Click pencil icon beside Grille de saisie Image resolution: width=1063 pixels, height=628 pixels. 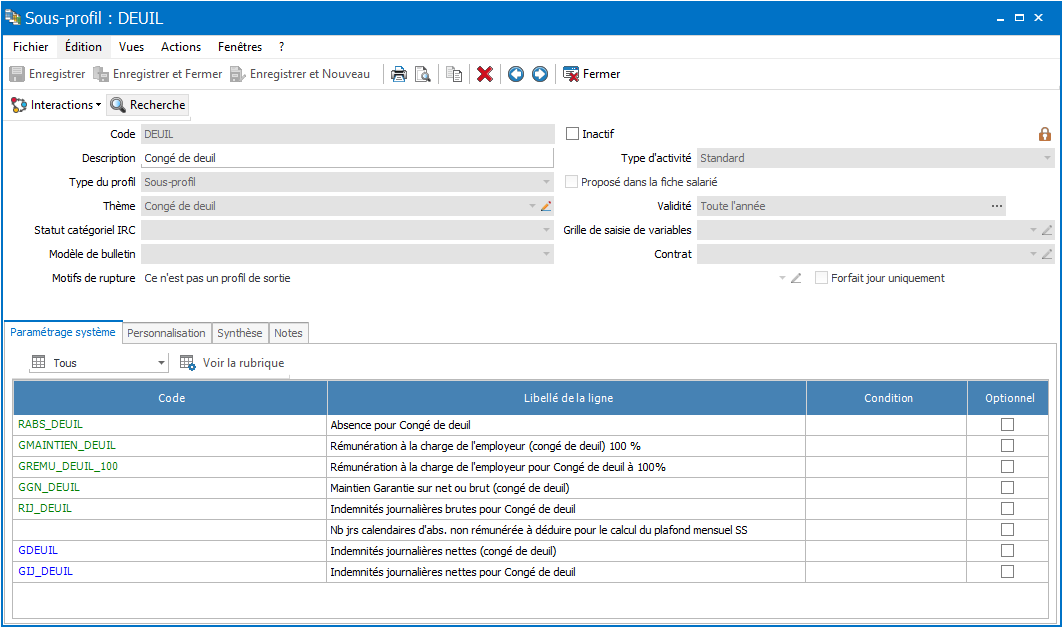[x=1047, y=230]
